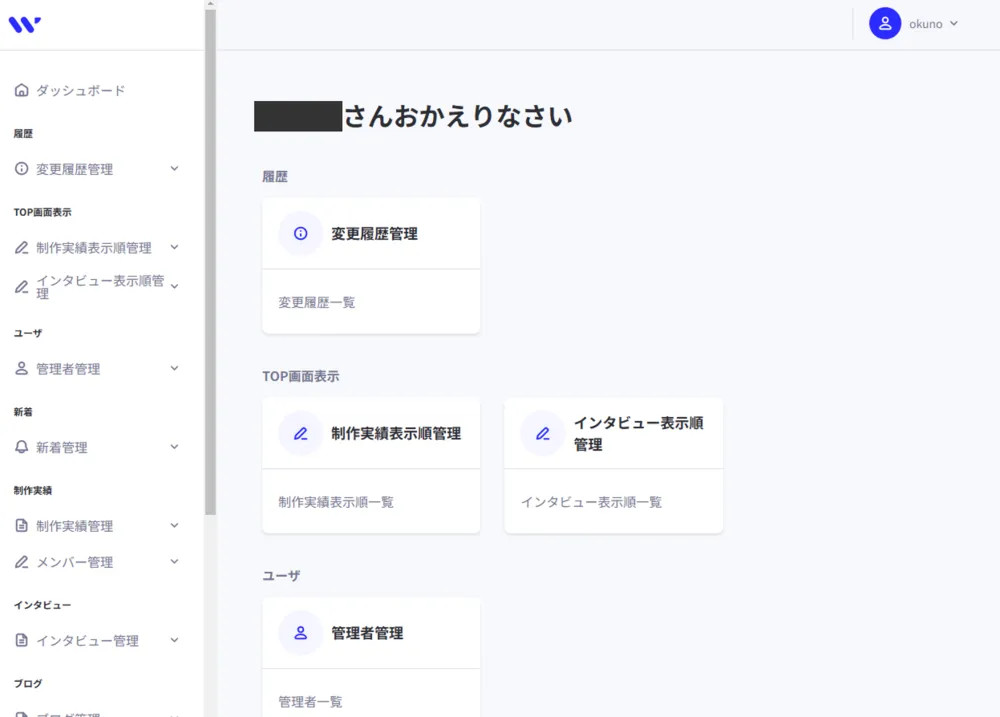
Task: Click person icon on 管理者管理 card
Action: click(300, 633)
